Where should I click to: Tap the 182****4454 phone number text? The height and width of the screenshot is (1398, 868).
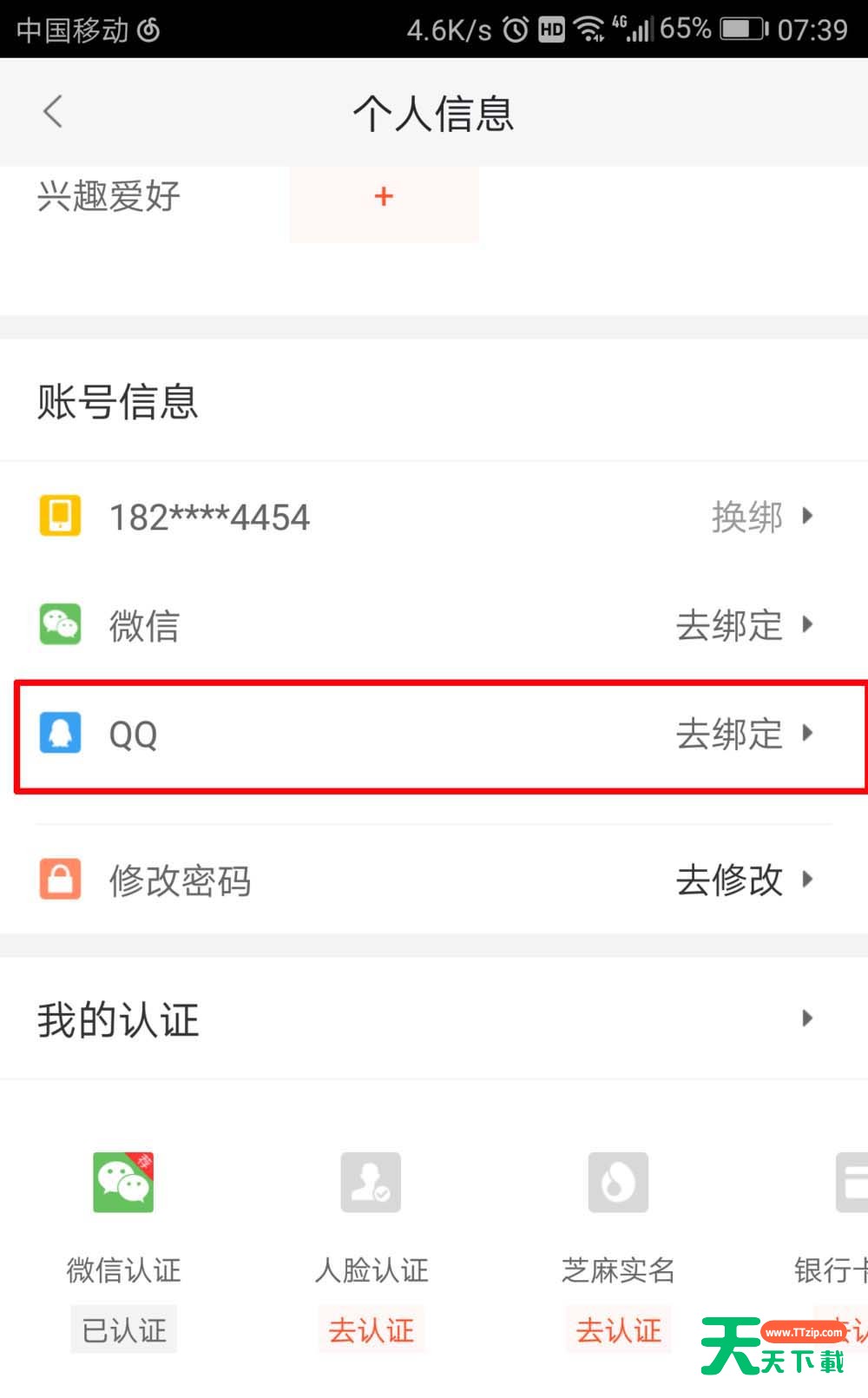[208, 517]
